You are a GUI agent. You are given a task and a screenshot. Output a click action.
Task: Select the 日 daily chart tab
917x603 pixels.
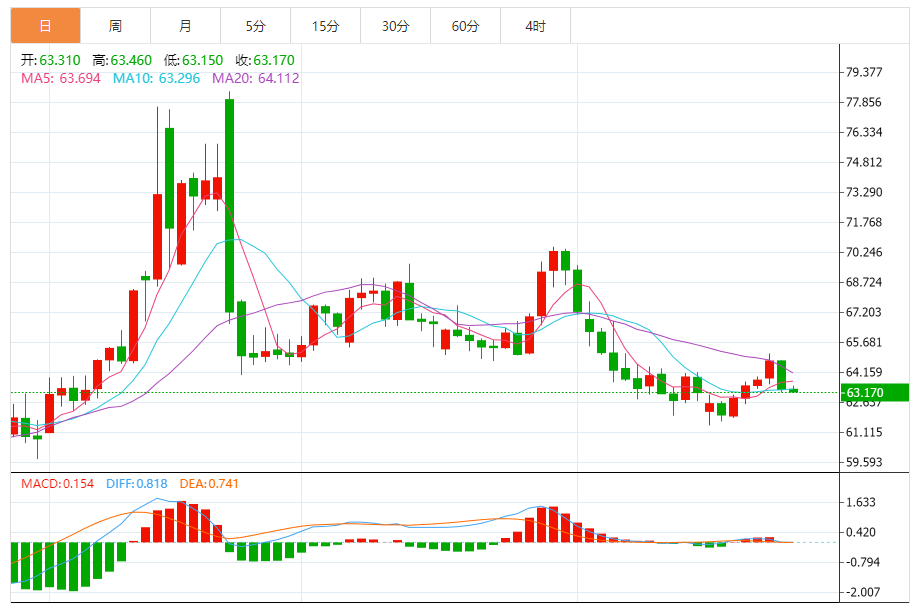pos(46,26)
